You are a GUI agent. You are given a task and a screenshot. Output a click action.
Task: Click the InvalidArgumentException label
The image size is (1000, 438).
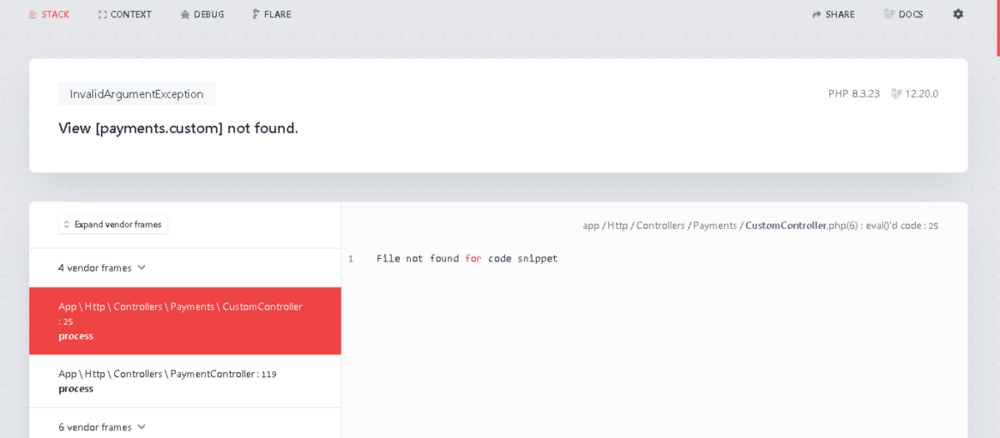[x=136, y=94]
